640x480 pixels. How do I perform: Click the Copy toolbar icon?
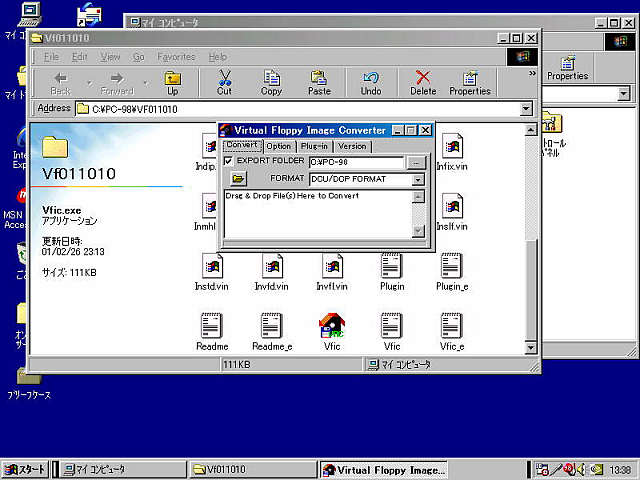(x=271, y=83)
